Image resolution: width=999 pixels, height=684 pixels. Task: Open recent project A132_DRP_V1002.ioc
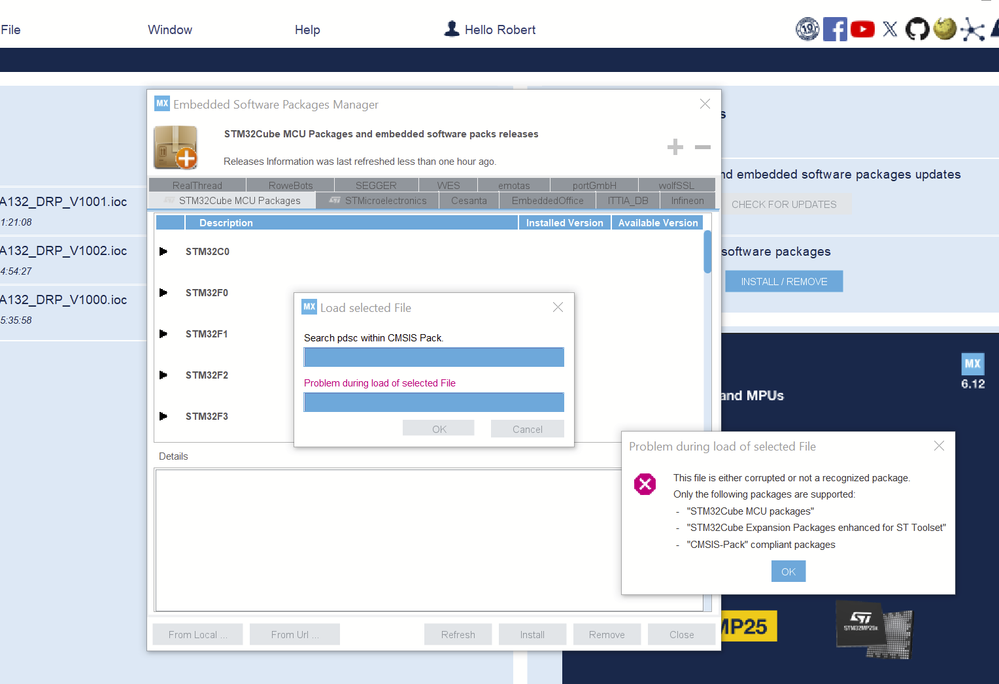tap(64, 251)
